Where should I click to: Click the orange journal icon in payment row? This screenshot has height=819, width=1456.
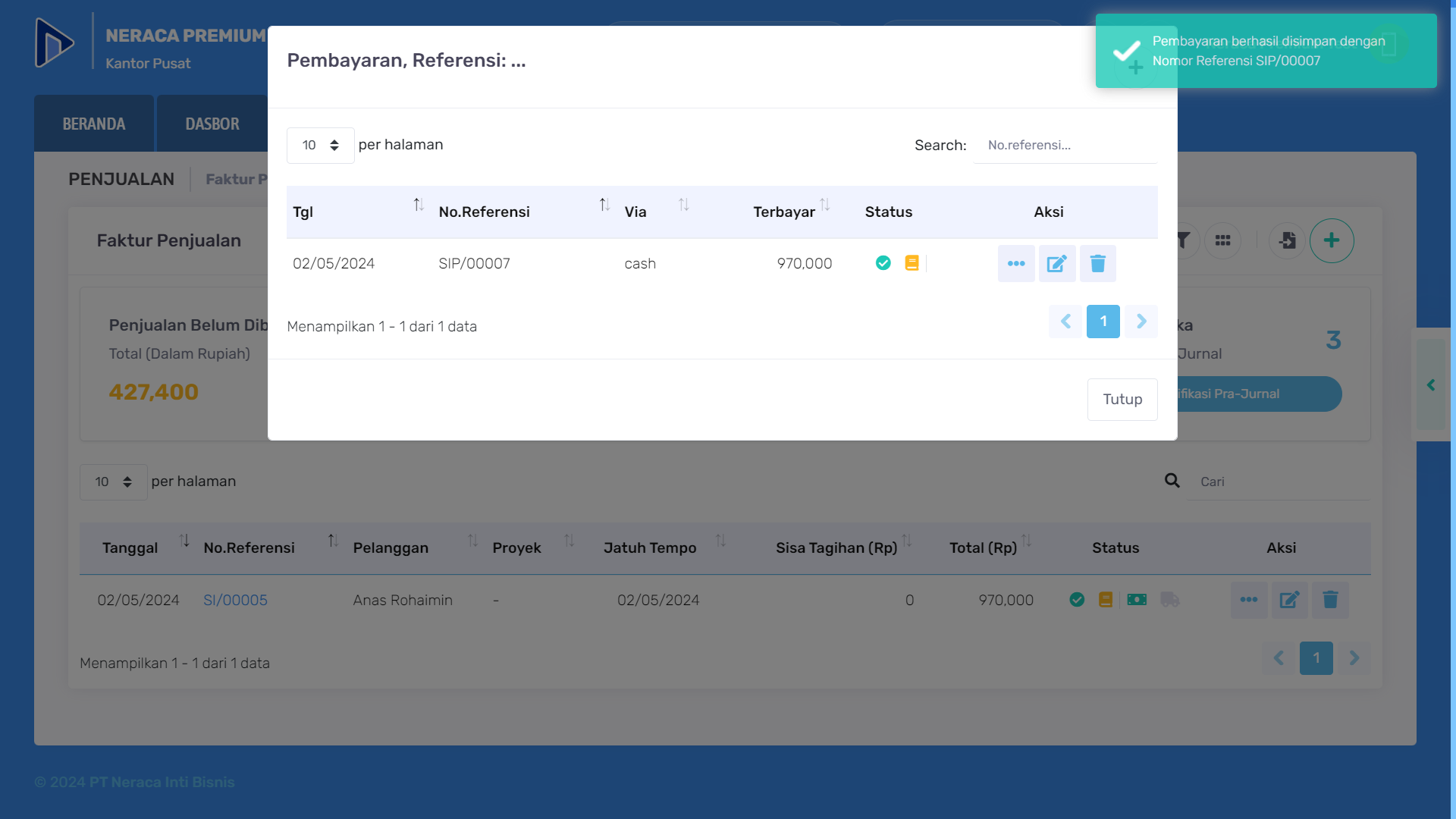(912, 263)
